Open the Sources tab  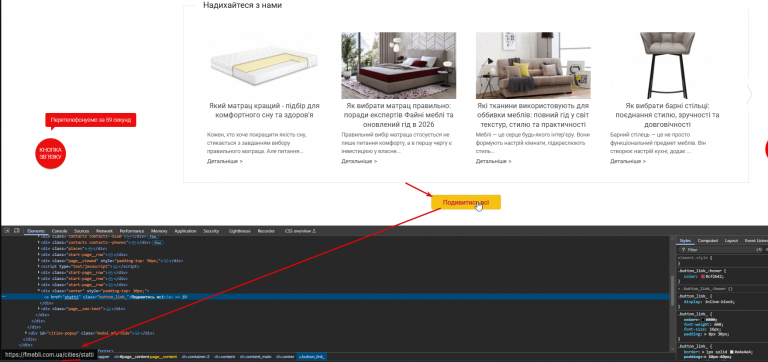coord(81,231)
